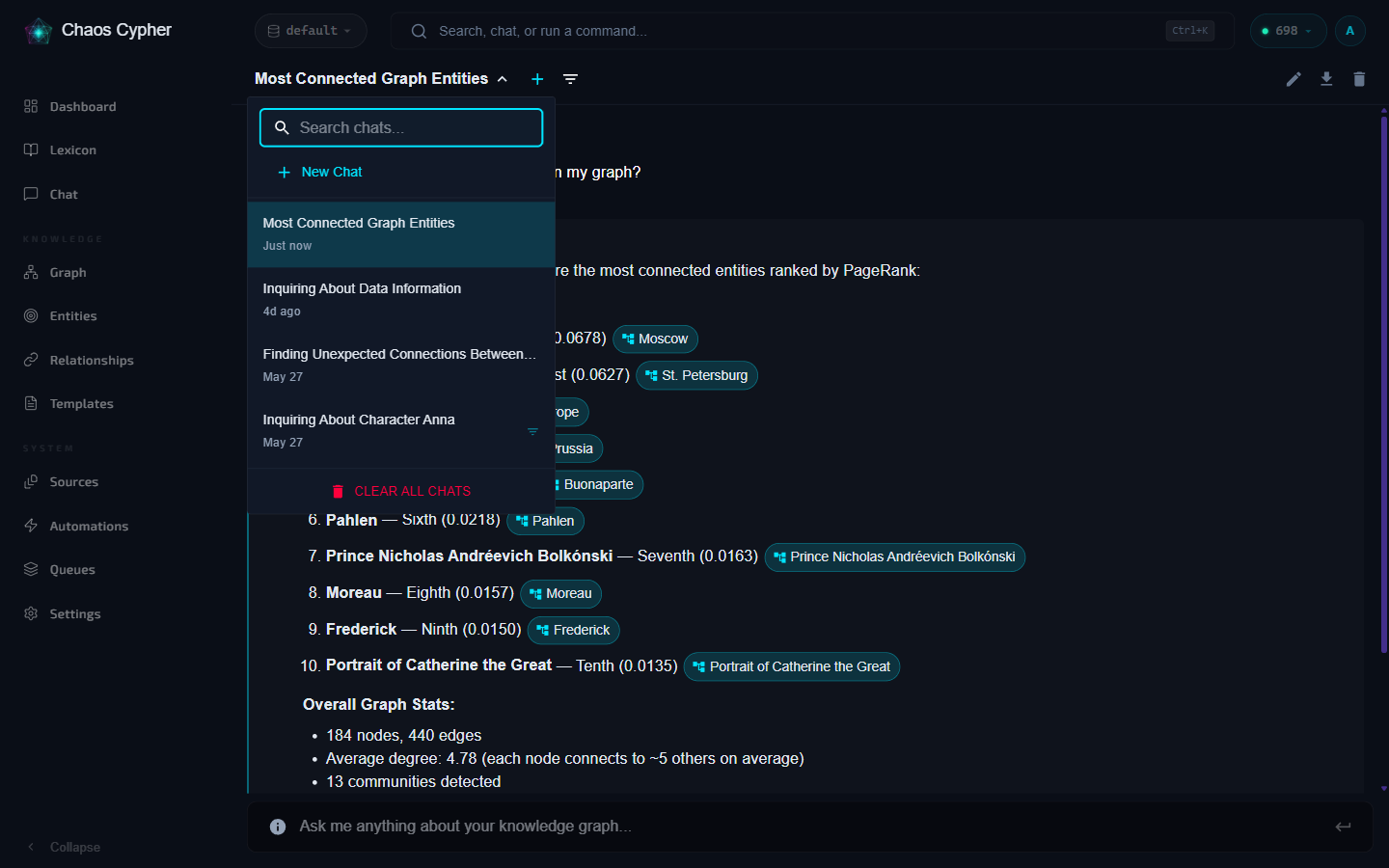Click the plus icon to start new chat
This screenshot has width=1389, height=868.
click(537, 79)
